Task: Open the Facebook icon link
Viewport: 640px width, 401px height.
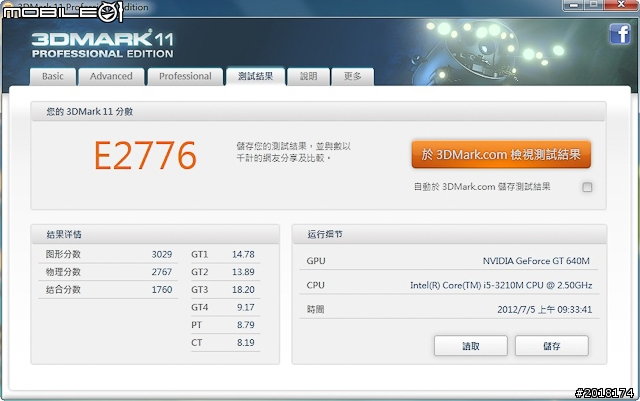Action: [618, 33]
